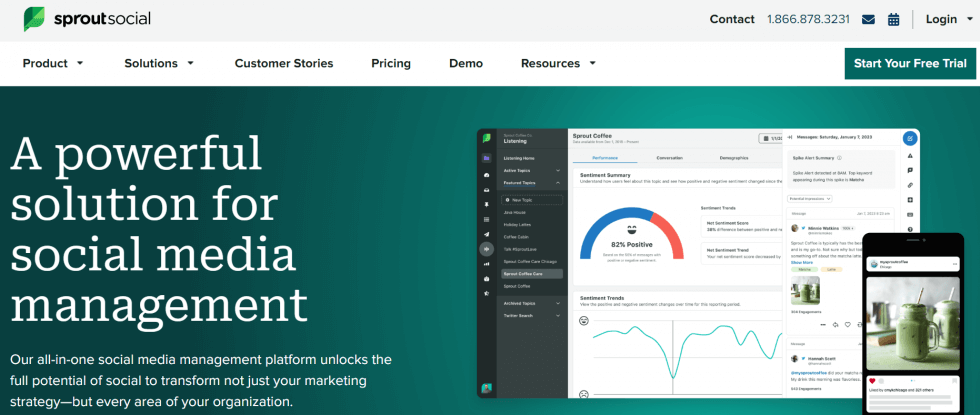Open the chat bubble icon on the right rail
The height and width of the screenshot is (415, 980).
(910, 170)
